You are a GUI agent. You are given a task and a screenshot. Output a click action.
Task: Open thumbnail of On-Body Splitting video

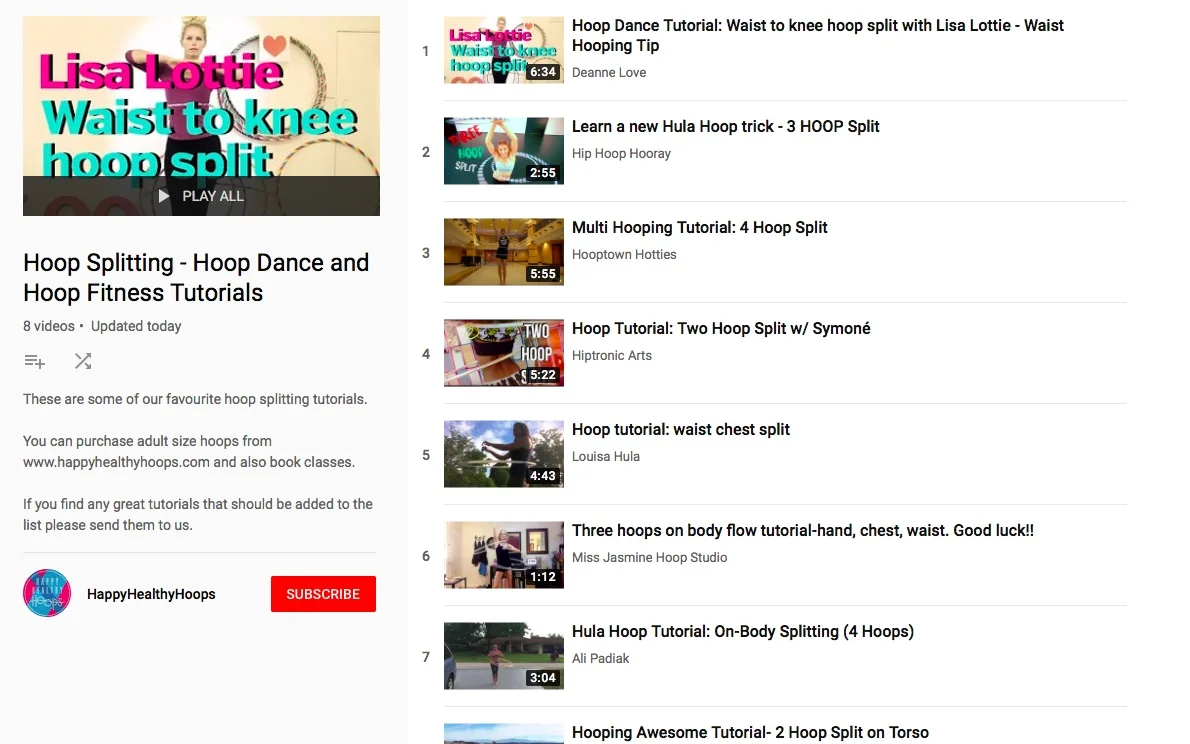504,656
